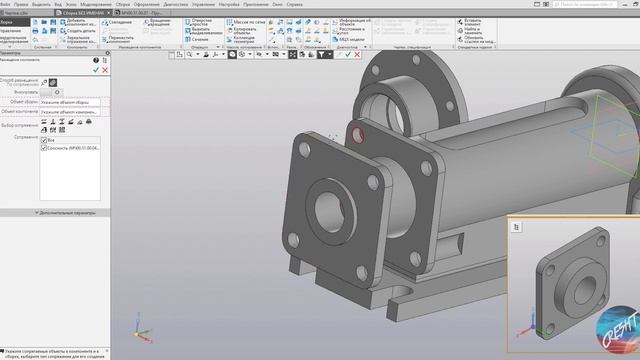Toggle the 'Фиксировать' switch
The image size is (640, 360).
pos(51,92)
